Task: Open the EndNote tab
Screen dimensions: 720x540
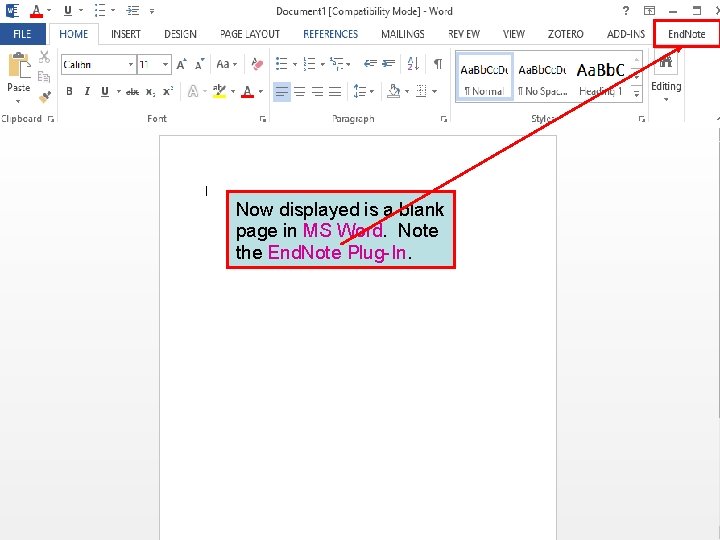Action: click(x=686, y=34)
